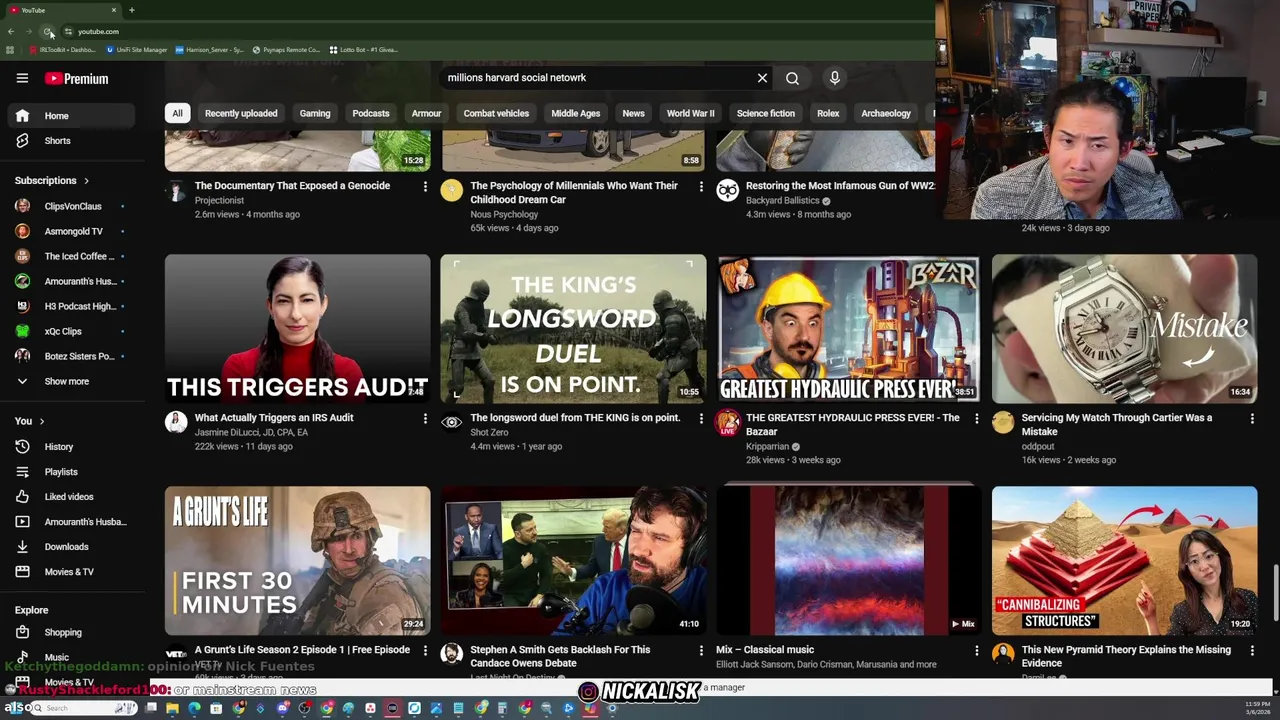Go back in browser history
This screenshot has height=720, width=1280.
click(x=10, y=32)
